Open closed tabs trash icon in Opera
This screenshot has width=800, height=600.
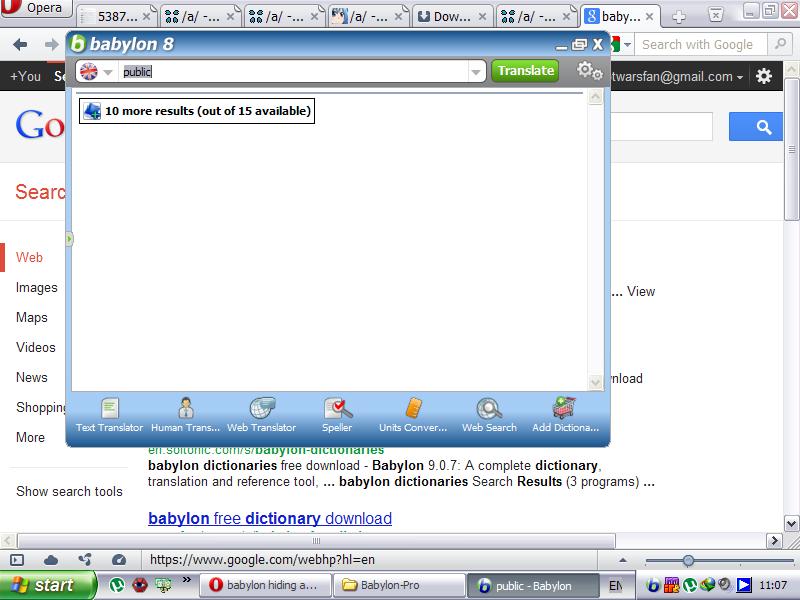[716, 15]
